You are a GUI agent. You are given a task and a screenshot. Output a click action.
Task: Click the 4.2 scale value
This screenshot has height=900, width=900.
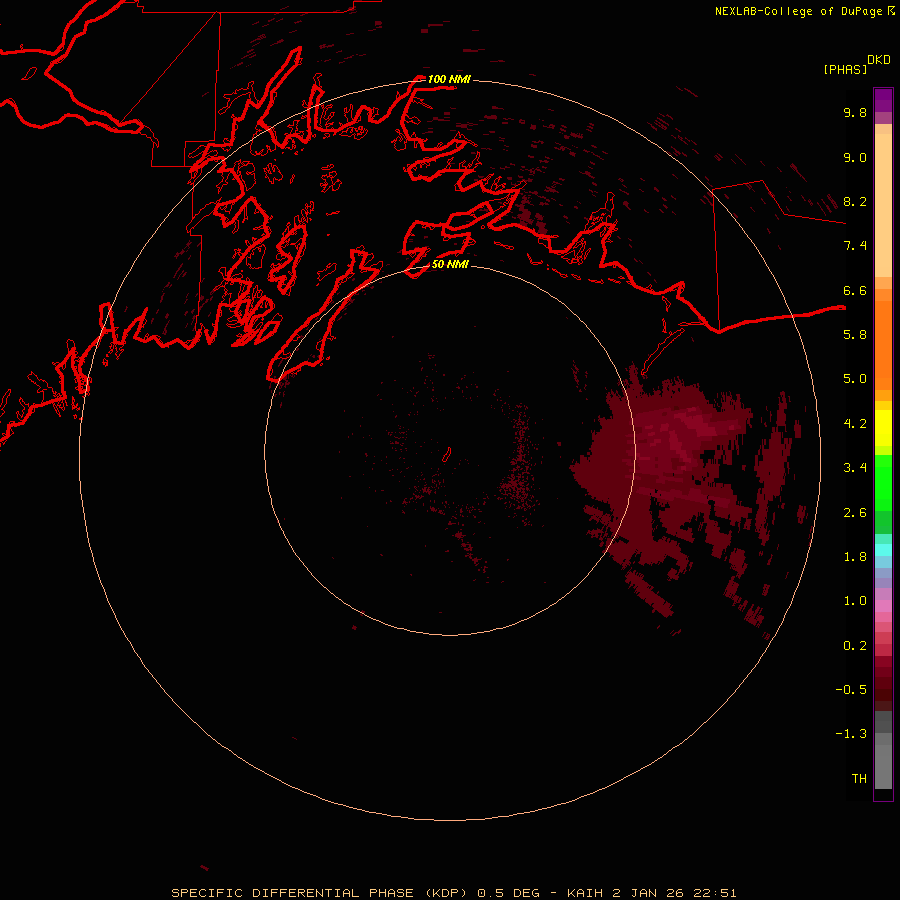pyautogui.click(x=855, y=424)
